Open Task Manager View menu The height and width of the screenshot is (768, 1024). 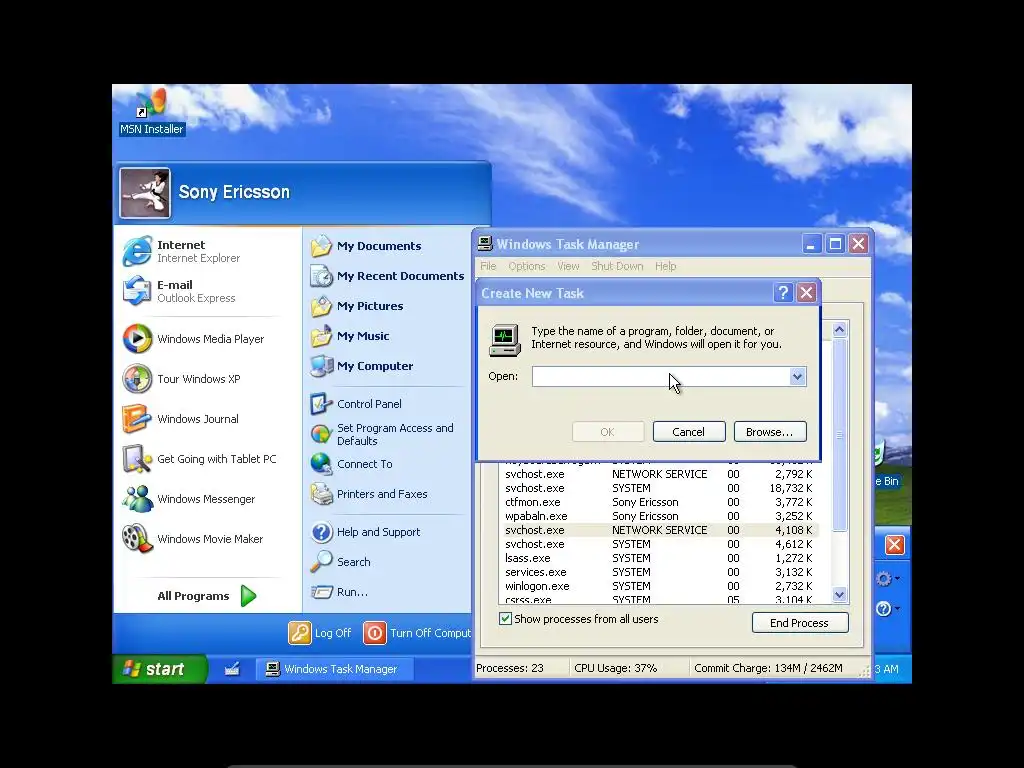point(568,266)
